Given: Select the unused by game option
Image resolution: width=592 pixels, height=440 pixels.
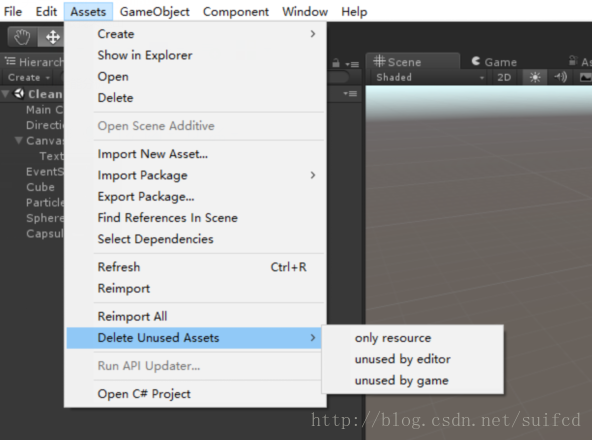Looking at the screenshot, I should 413,380.
